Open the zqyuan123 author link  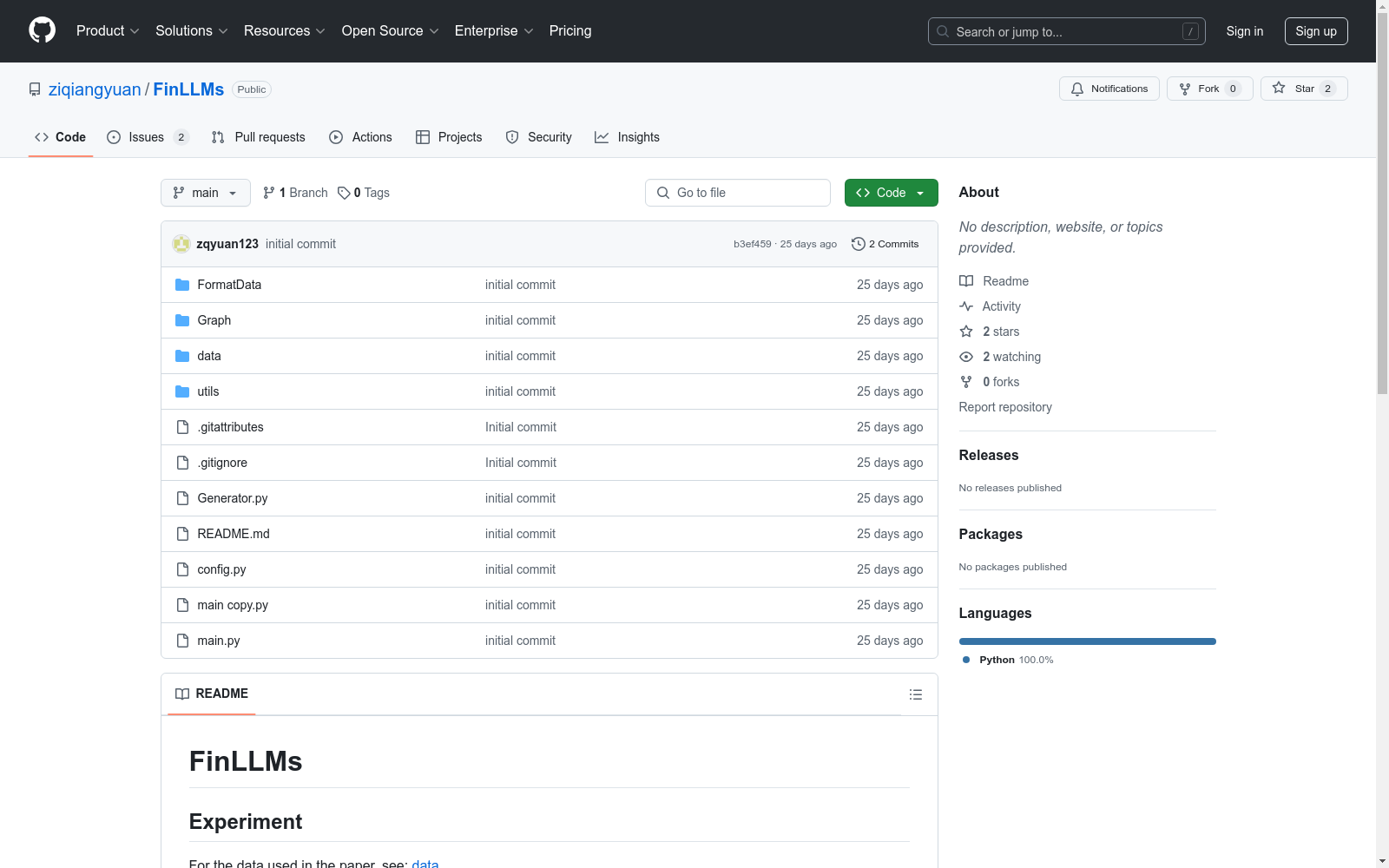(227, 244)
